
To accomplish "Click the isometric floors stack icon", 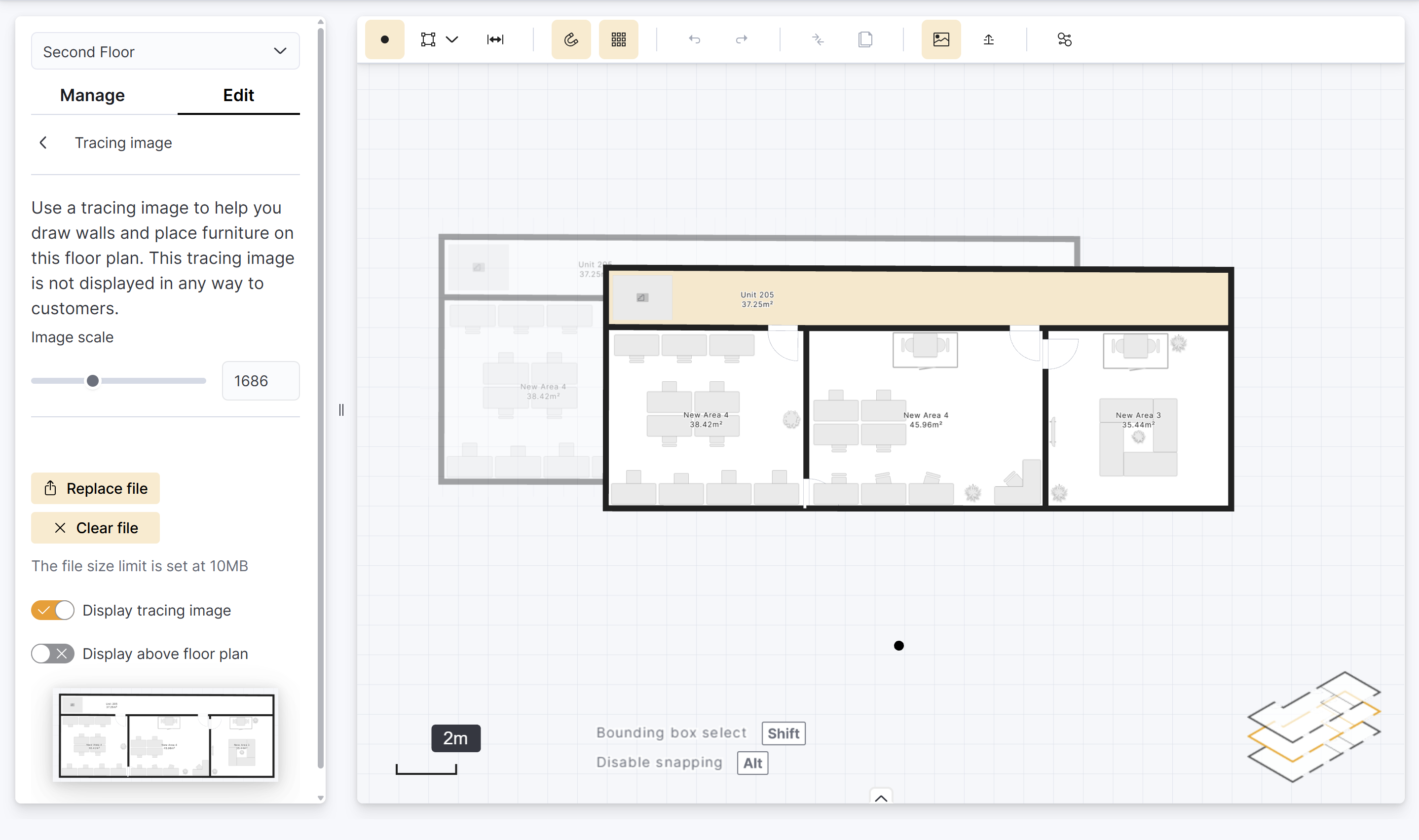I will point(1314,727).
